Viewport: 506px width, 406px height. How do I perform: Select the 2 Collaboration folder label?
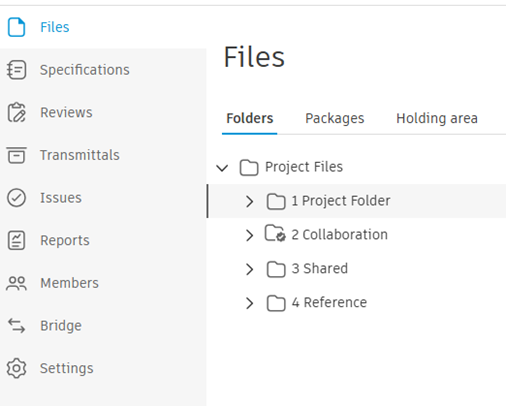(x=339, y=235)
